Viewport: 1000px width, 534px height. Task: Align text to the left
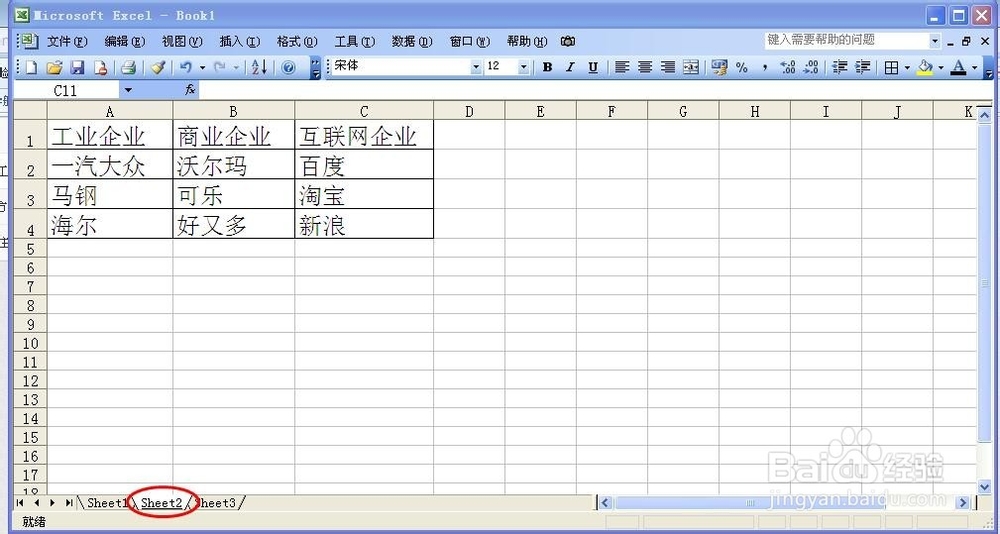click(622, 67)
